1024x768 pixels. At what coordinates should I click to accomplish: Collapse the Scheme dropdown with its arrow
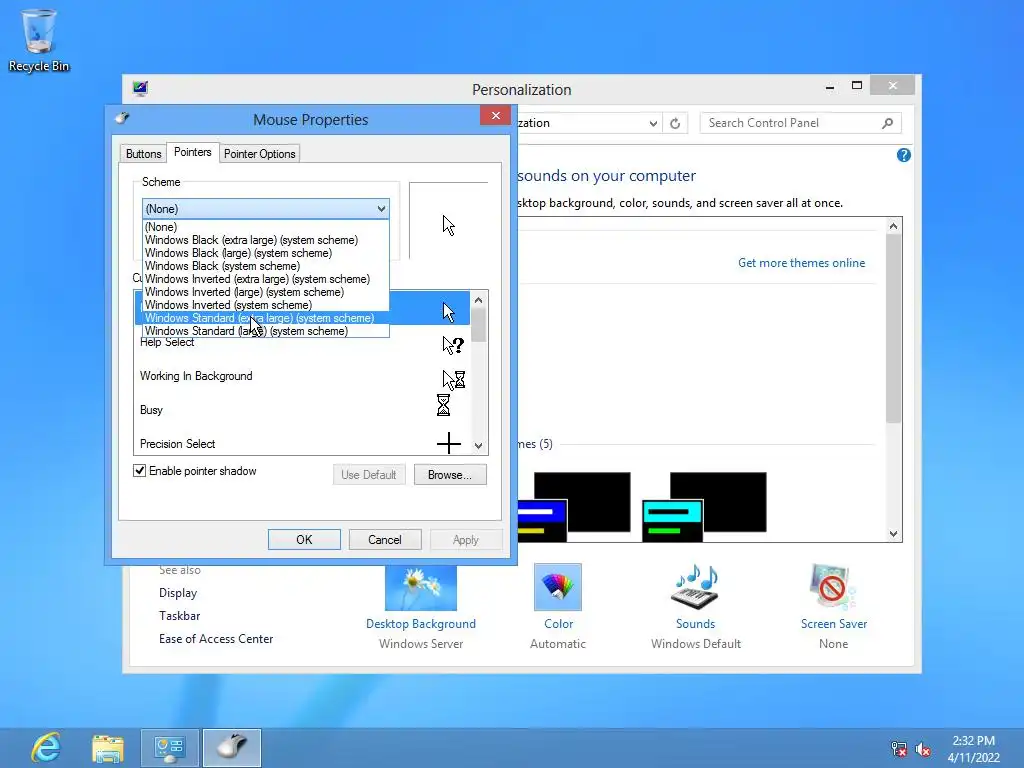(x=381, y=209)
